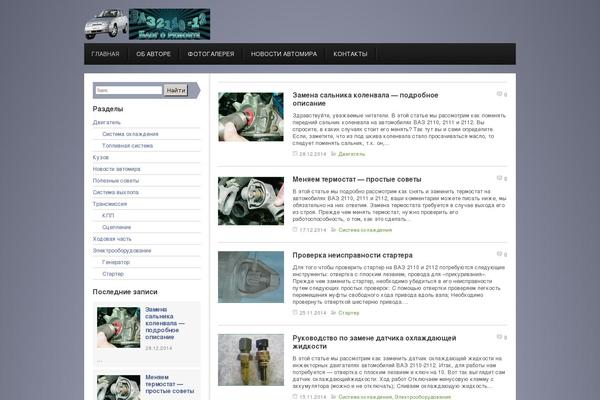This screenshot has height=400, width=600.
Task: Focus the search input field
Action: (x=129, y=90)
